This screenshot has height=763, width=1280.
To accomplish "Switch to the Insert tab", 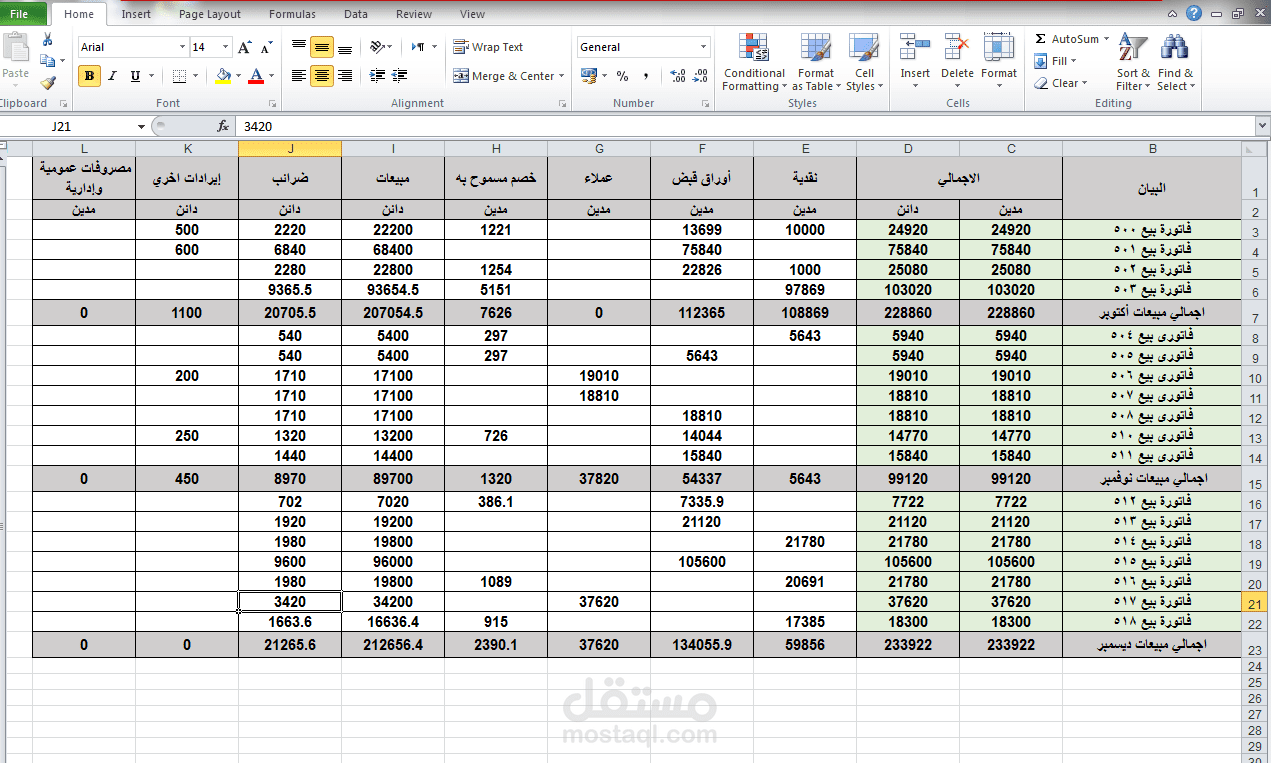I will [136, 14].
